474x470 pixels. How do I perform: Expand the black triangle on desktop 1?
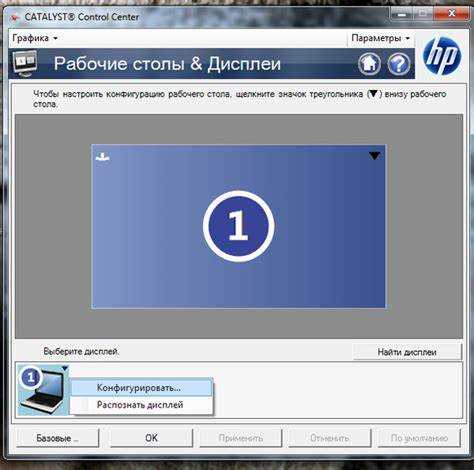(x=374, y=156)
